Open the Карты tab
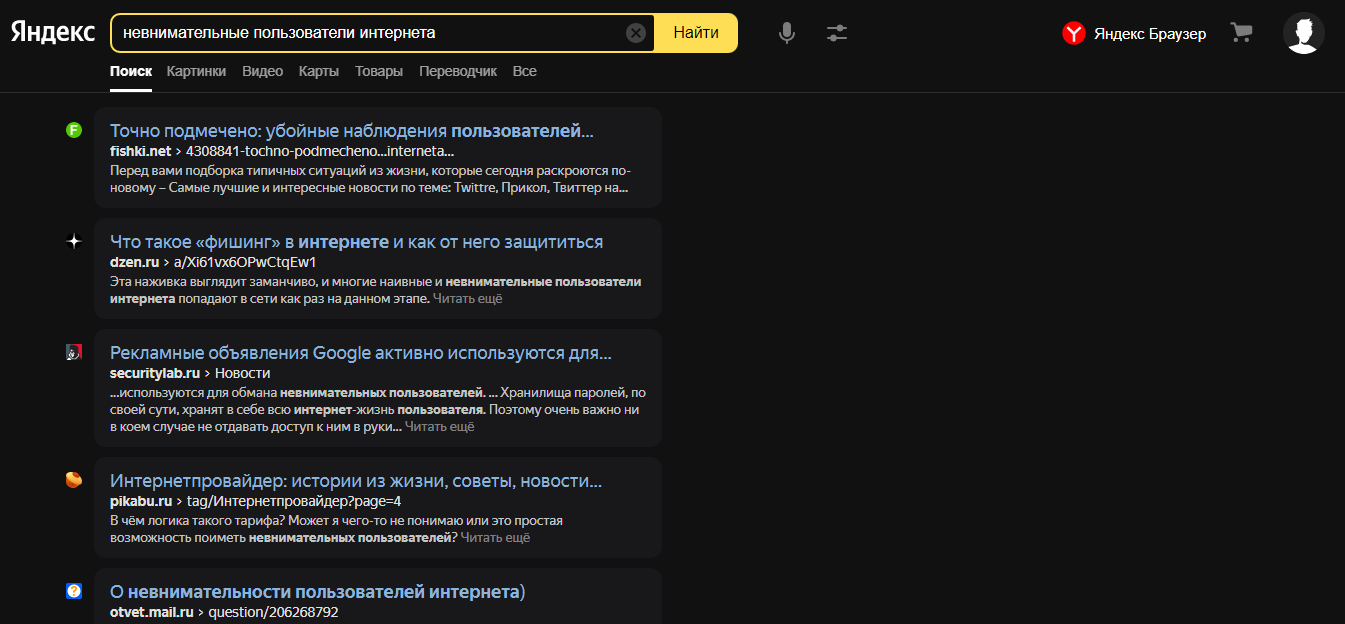 point(319,71)
